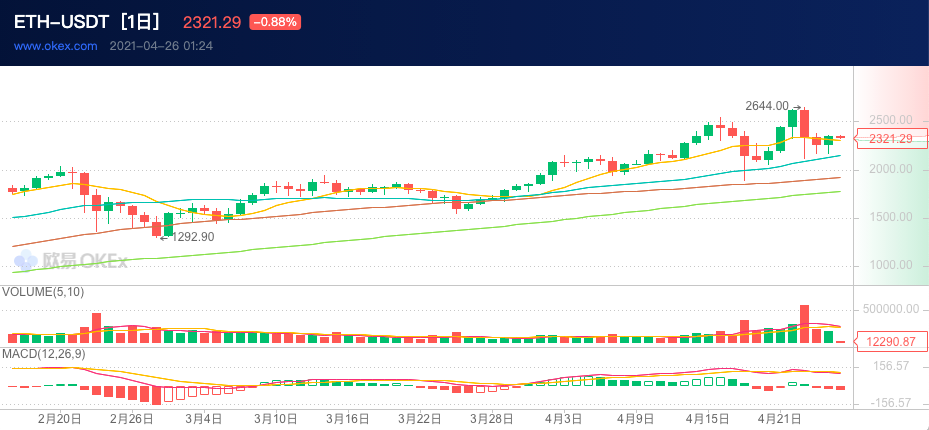This screenshot has height=430, width=929.
Task: Select the MACD(12,26,9) indicator label
Action: (44, 354)
